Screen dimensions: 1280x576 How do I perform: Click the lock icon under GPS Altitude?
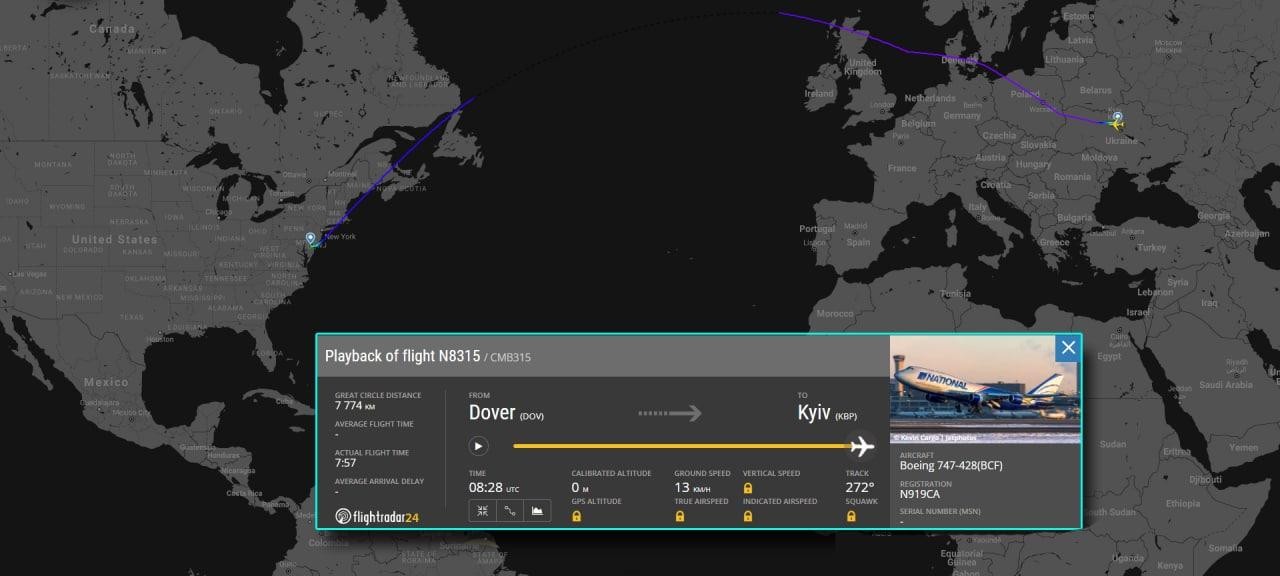pos(577,516)
